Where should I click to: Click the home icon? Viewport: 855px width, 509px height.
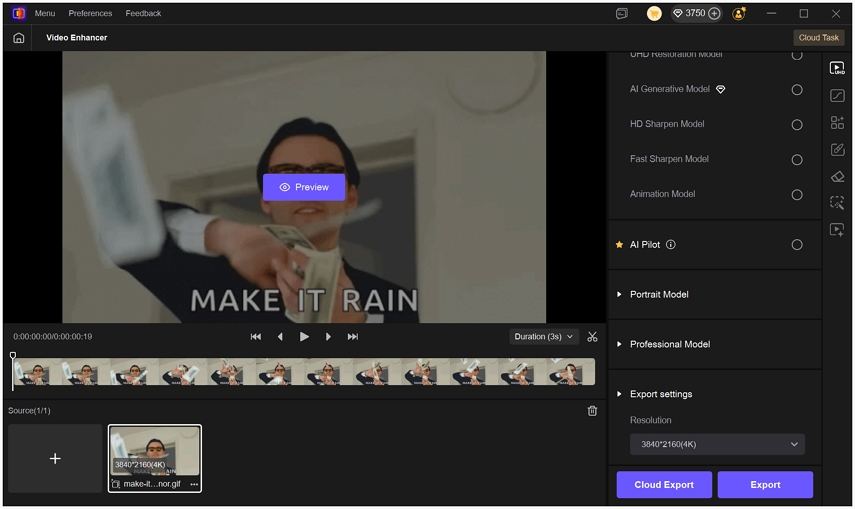tap(19, 38)
